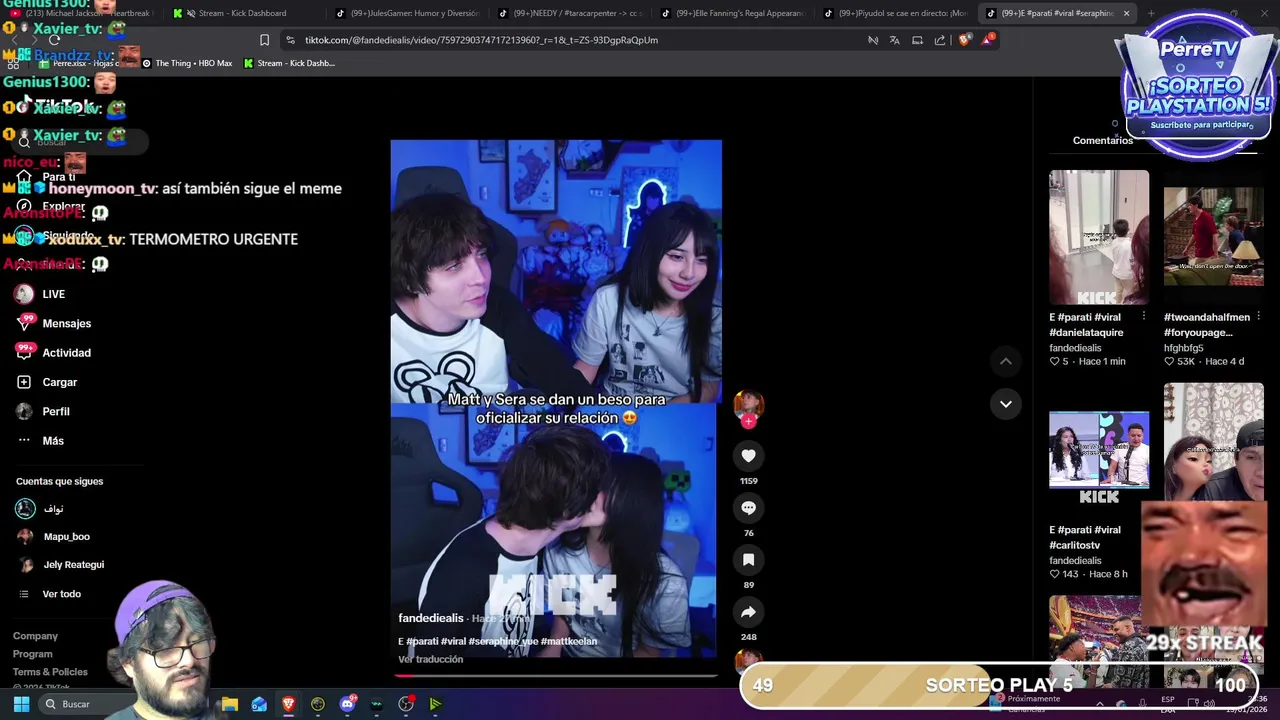Like the TikTok video with heart icon

[748, 456]
